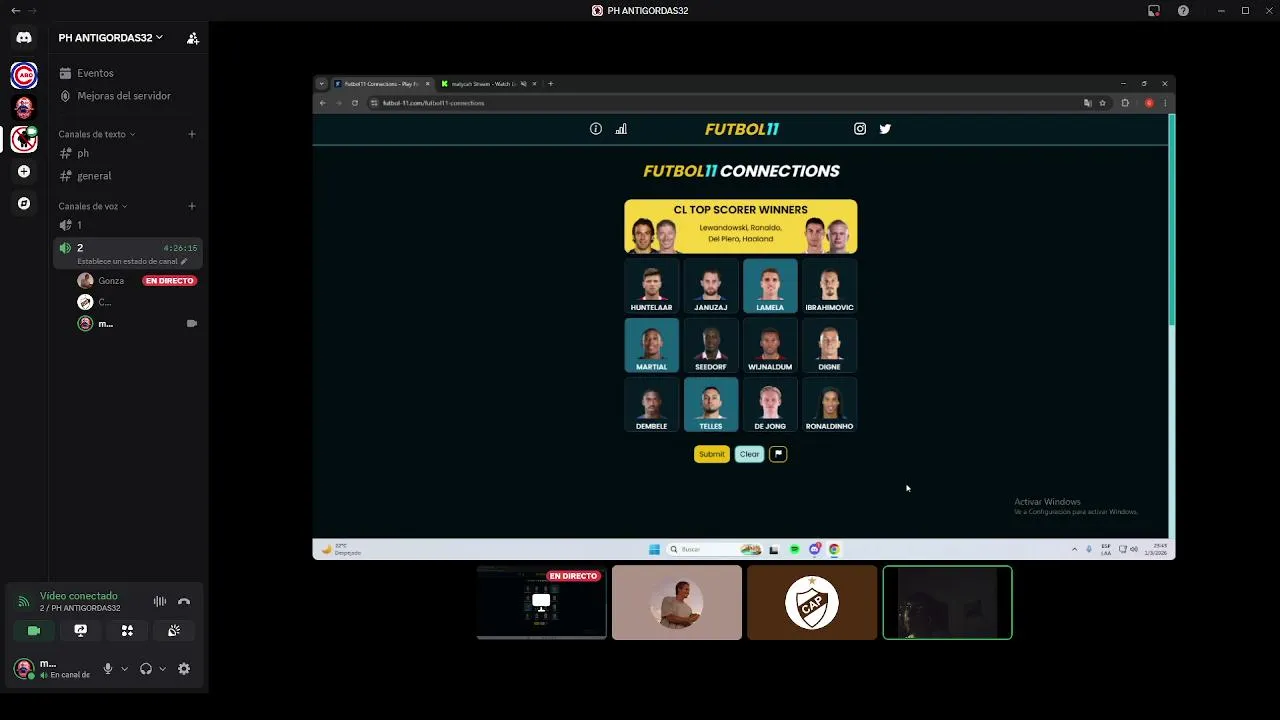Screen dimensions: 1280x720
Task: Click the streamed browser page scrollbar
Action: 1171,220
